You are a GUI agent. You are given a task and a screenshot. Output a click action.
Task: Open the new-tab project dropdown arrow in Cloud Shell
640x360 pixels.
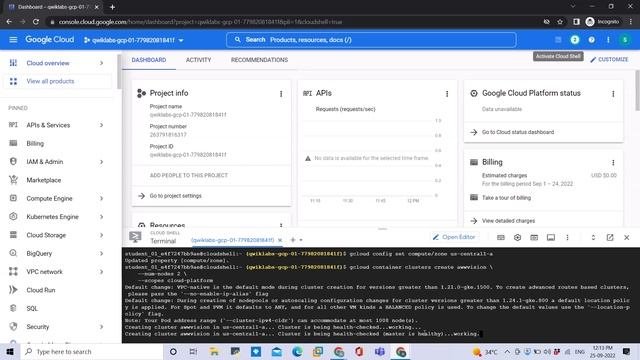[x=301, y=240]
